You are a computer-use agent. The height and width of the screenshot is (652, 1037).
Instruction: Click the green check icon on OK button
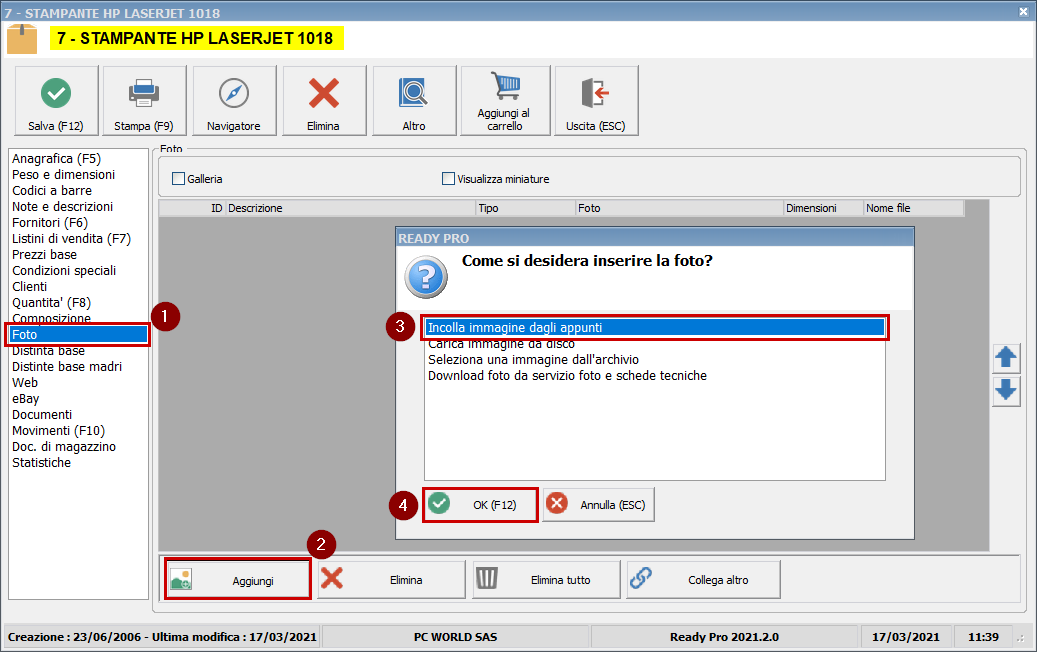tap(438, 504)
